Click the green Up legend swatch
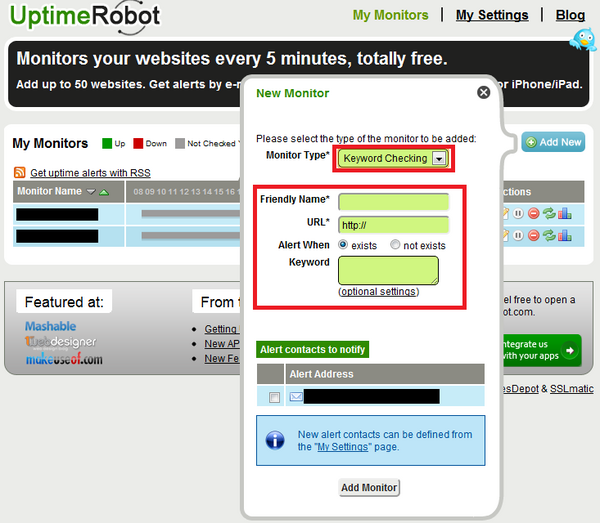Image resolution: width=600 pixels, height=523 pixels. click(107, 143)
